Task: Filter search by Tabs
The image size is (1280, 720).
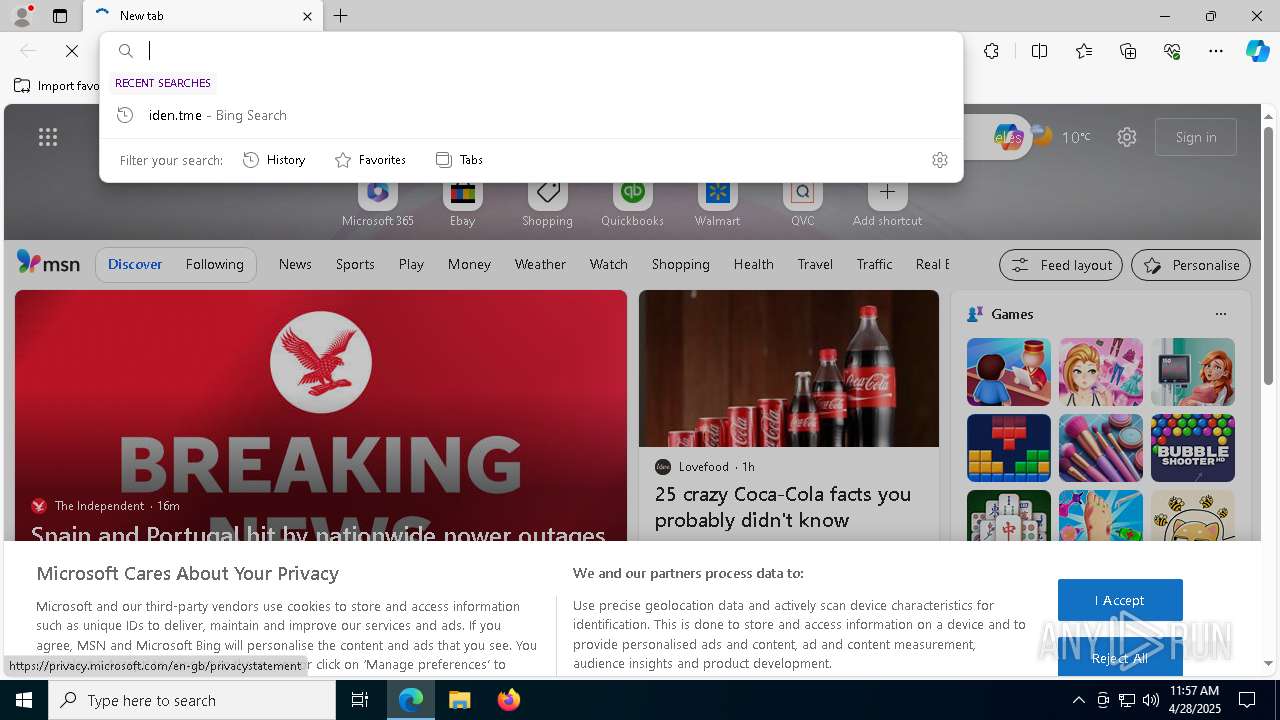Action: click(459, 160)
